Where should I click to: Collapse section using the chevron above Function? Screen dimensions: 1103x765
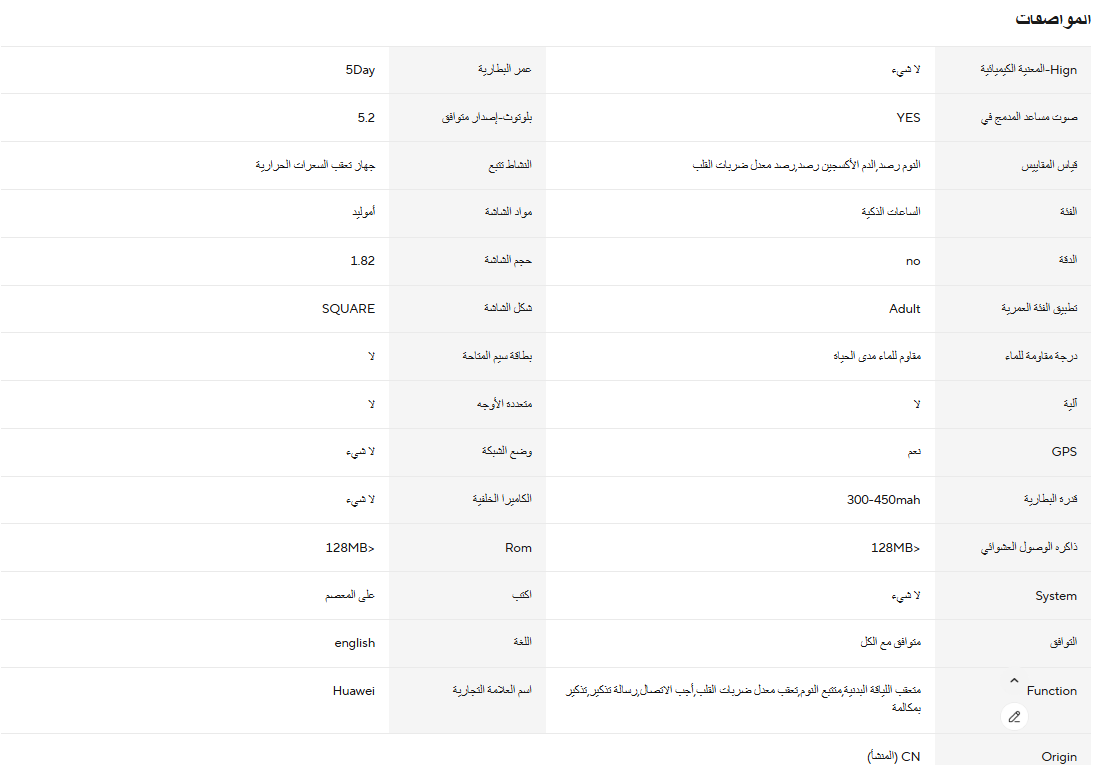(1014, 680)
